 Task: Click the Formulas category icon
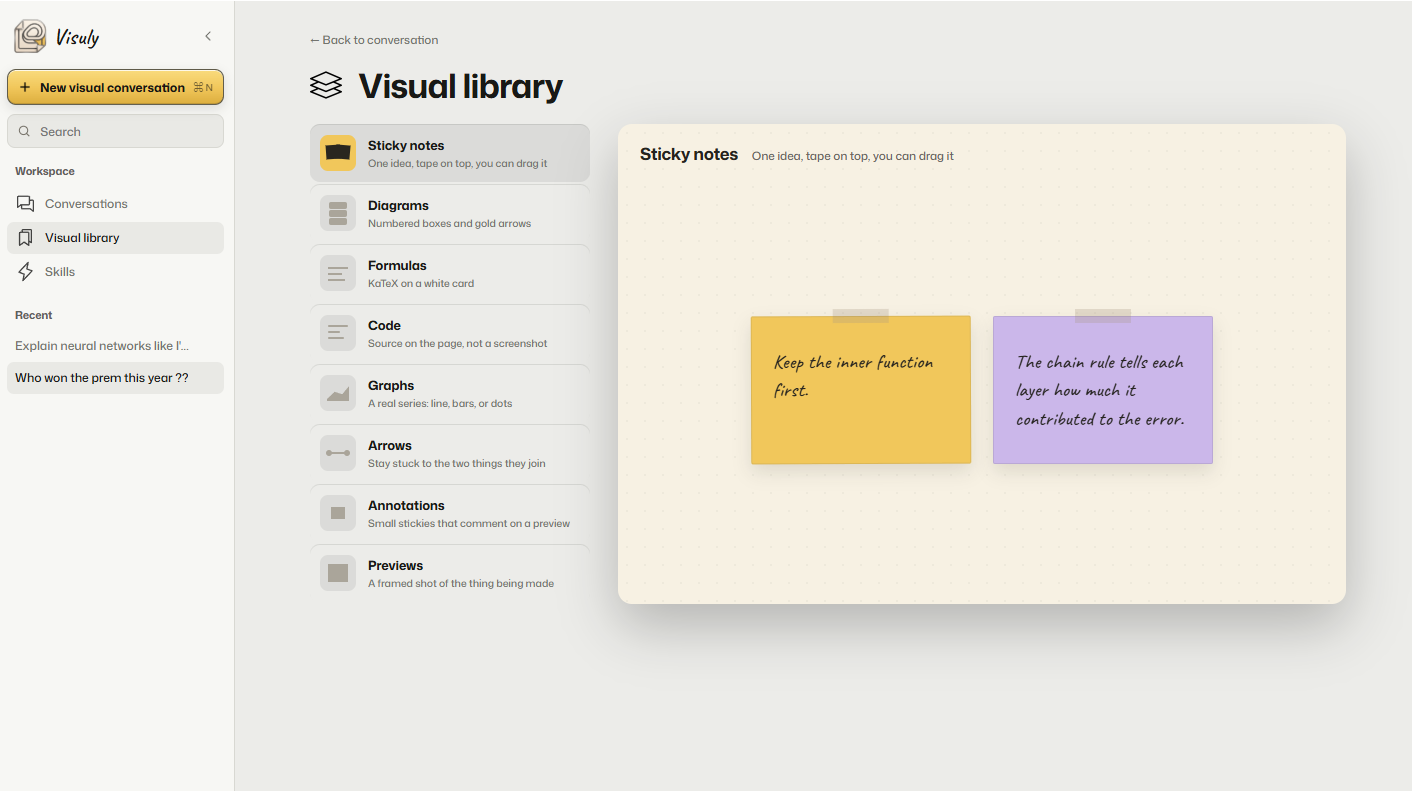[x=338, y=273]
